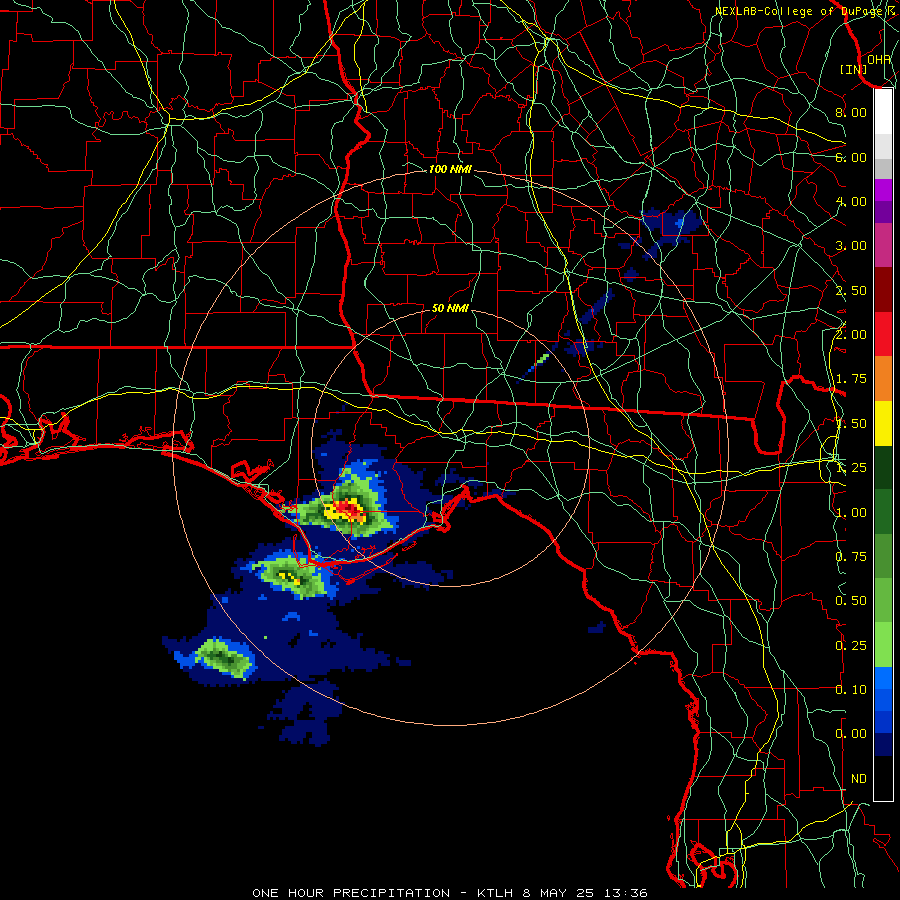Pick the light blue swatch beside 0.10
Image resolution: width=900 pixels, height=900 pixels.
(x=883, y=678)
